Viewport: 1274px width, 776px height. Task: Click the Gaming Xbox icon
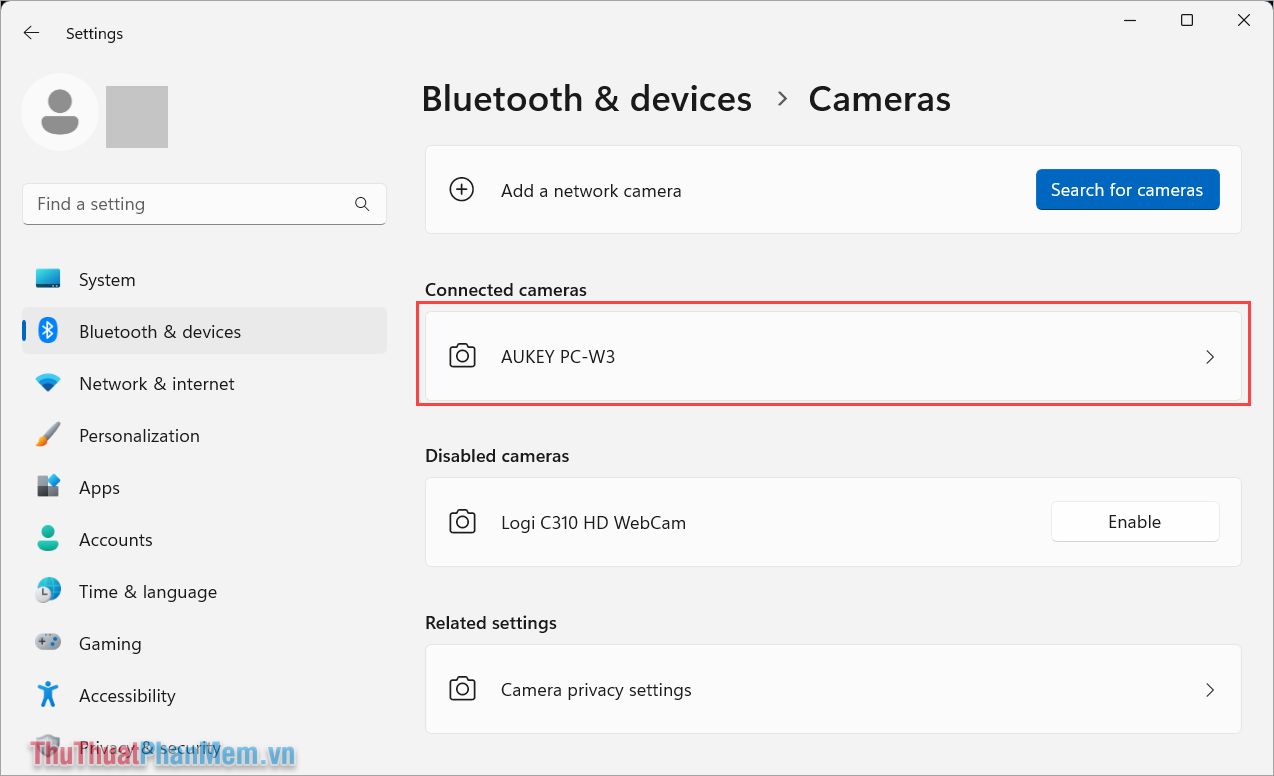pyautogui.click(x=47, y=643)
